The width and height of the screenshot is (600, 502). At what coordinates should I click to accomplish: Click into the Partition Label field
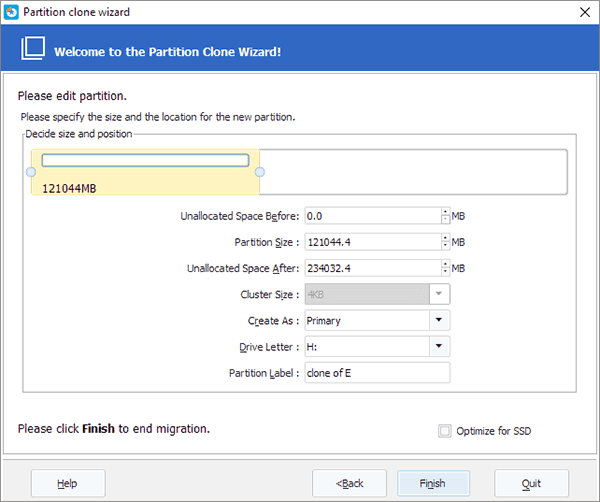(x=377, y=372)
